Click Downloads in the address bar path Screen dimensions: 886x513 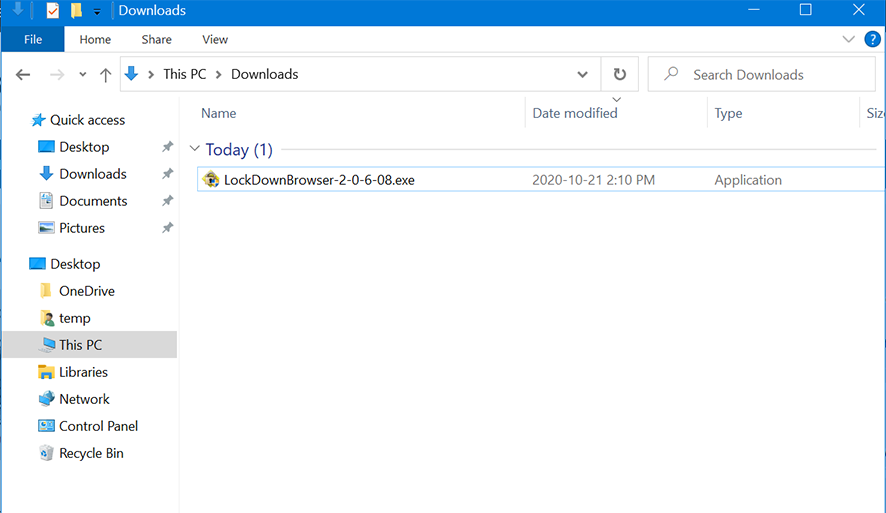(x=264, y=74)
